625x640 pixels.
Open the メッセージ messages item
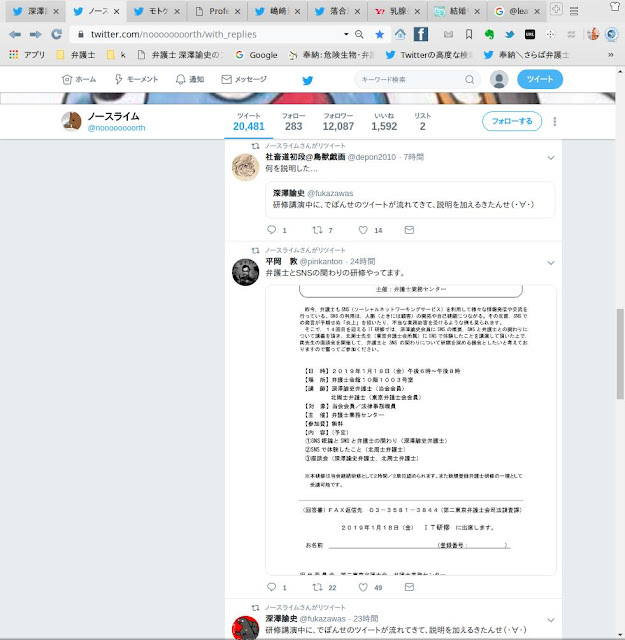244,79
